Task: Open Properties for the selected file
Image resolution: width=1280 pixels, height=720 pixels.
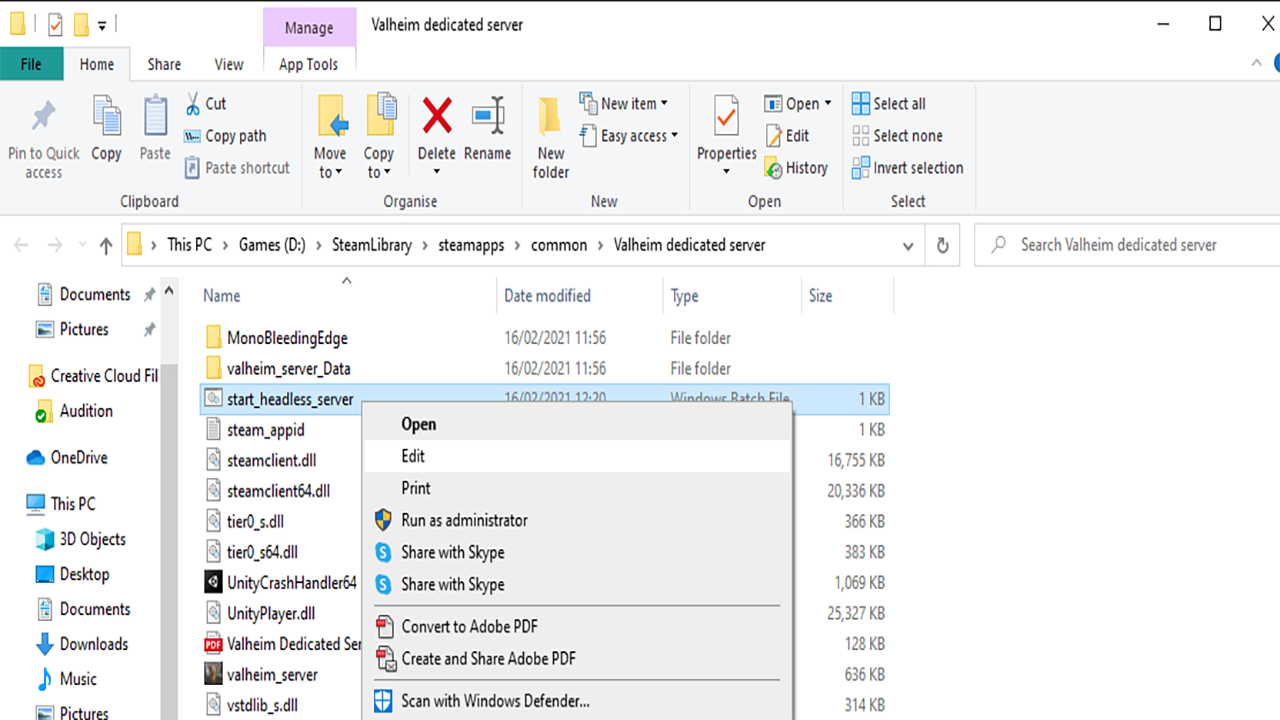Action: 725,135
